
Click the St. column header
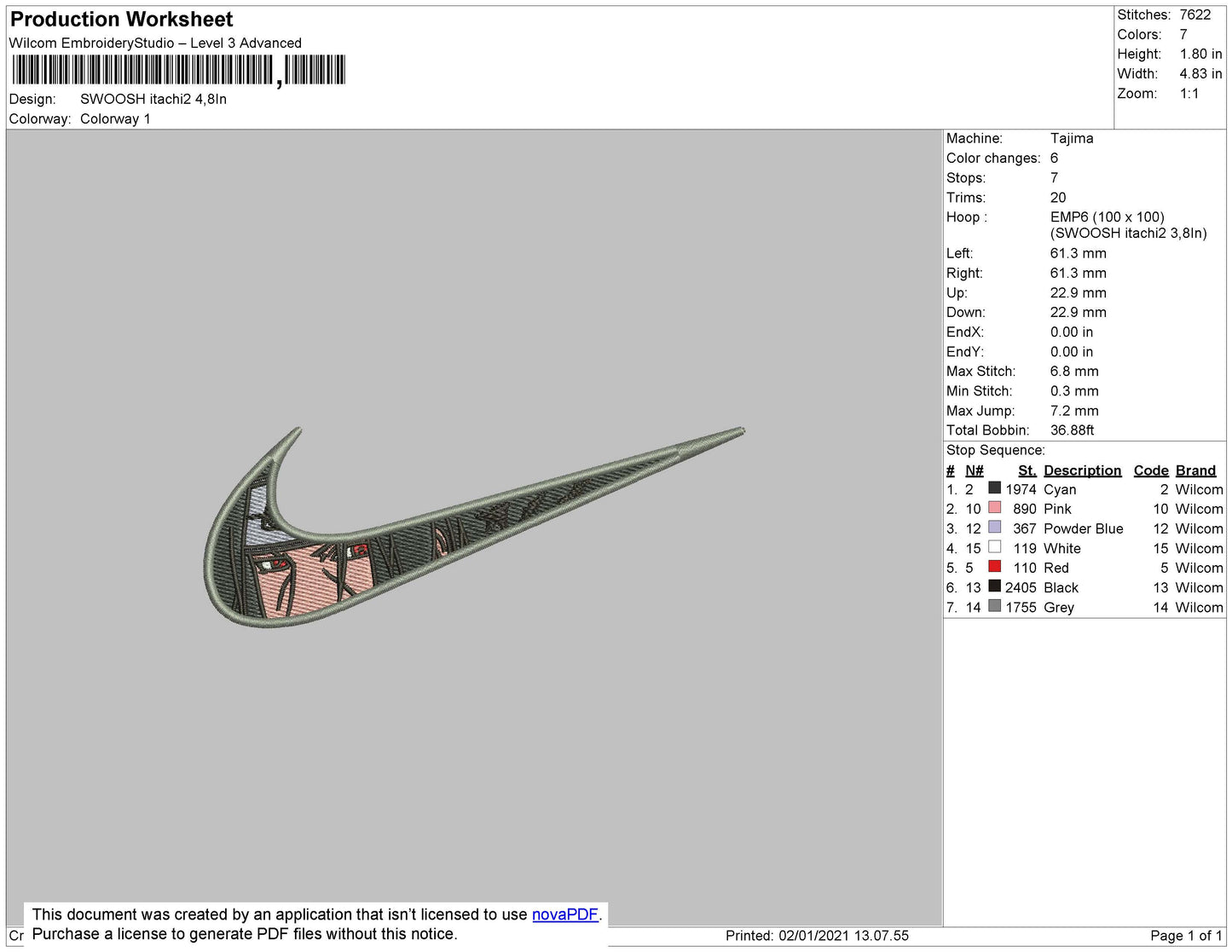(x=1027, y=470)
